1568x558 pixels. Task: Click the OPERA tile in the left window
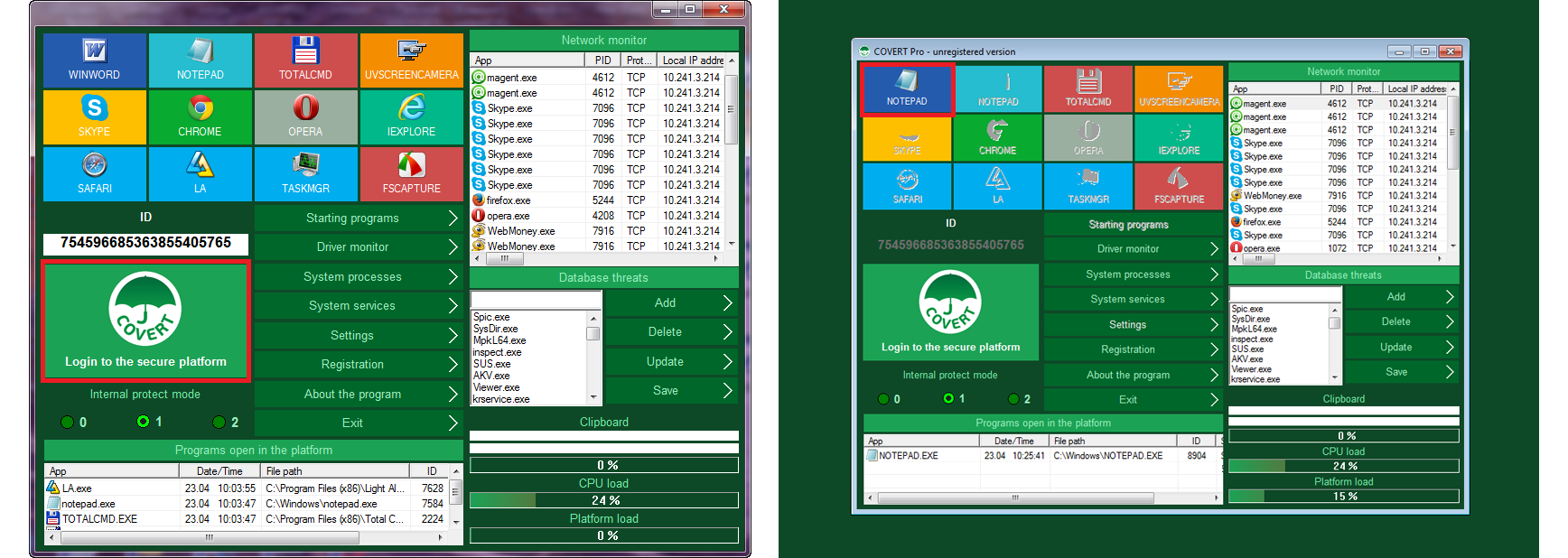click(305, 117)
